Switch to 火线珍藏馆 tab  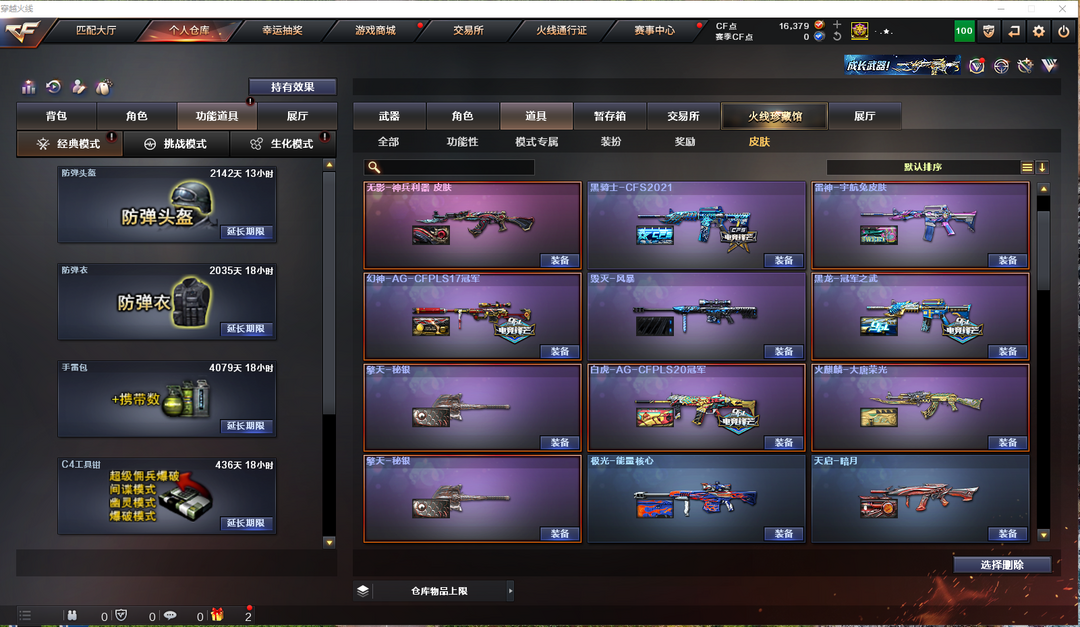775,116
